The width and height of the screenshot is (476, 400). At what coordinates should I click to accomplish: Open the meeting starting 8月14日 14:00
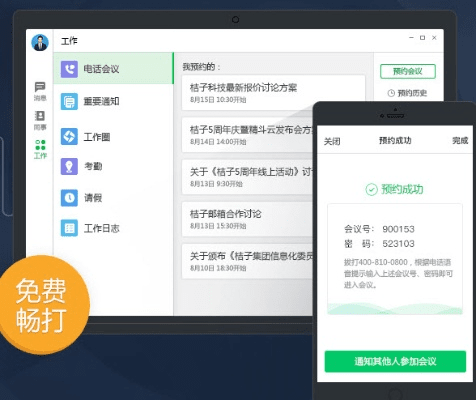point(247,135)
